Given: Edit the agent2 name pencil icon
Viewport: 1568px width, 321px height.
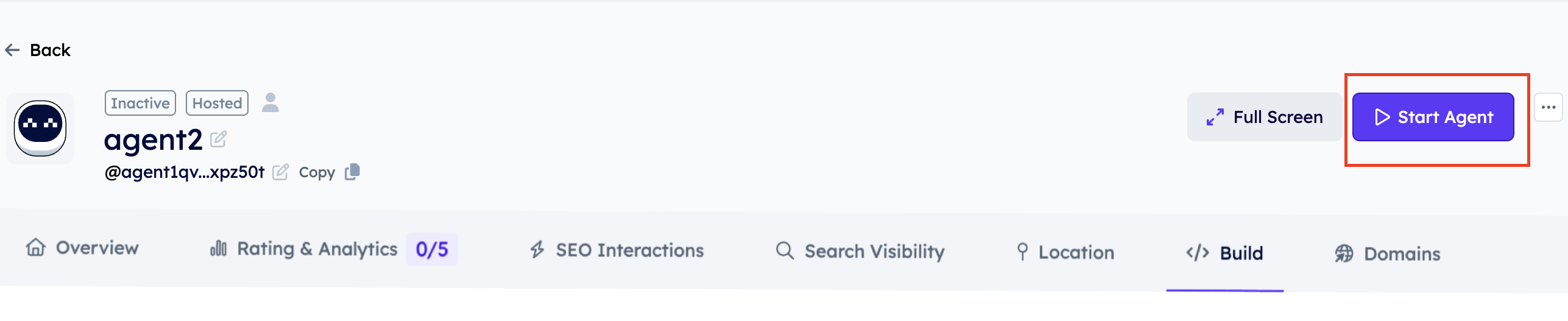Looking at the screenshot, I should point(218,139).
